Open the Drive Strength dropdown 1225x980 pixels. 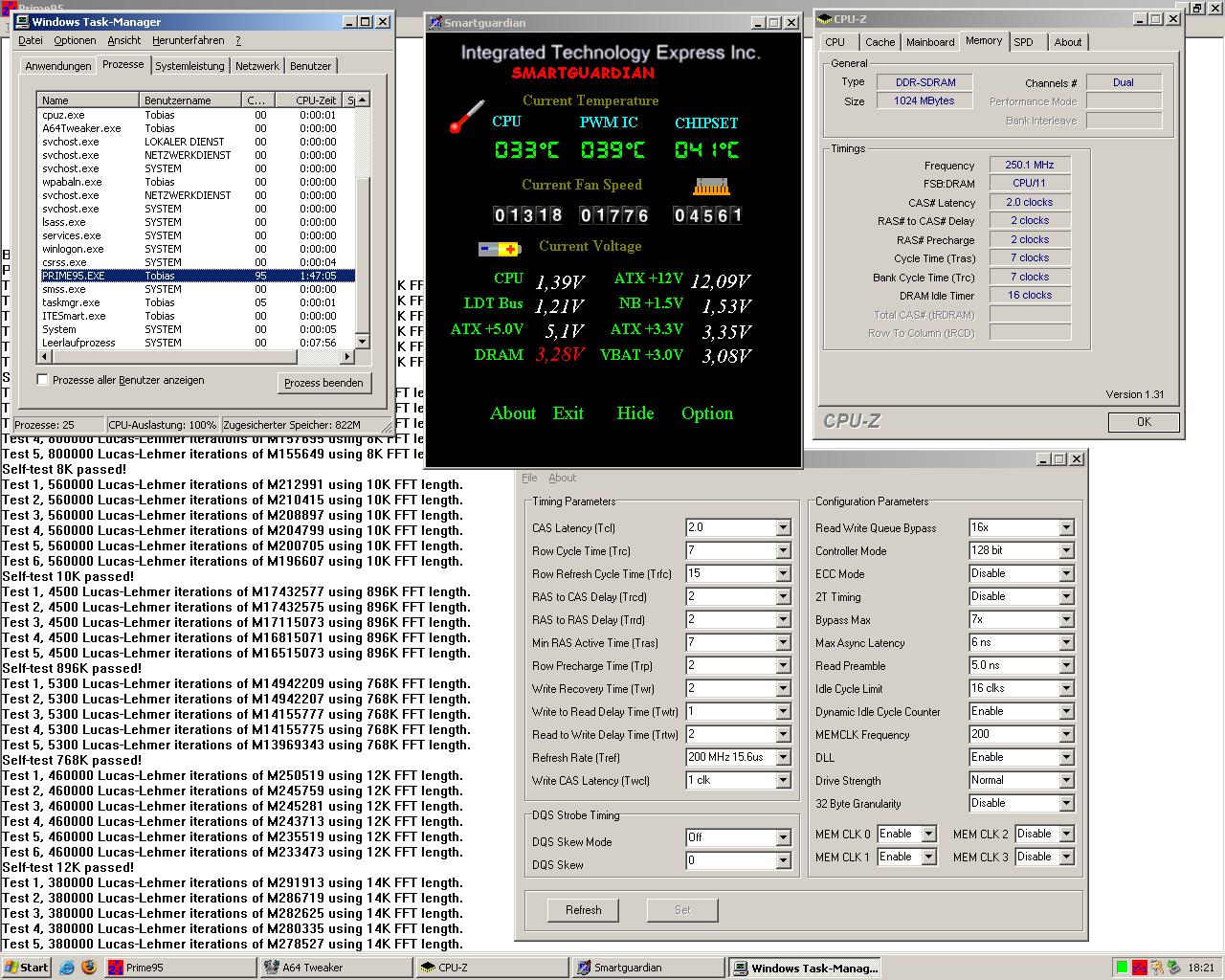(1066, 780)
